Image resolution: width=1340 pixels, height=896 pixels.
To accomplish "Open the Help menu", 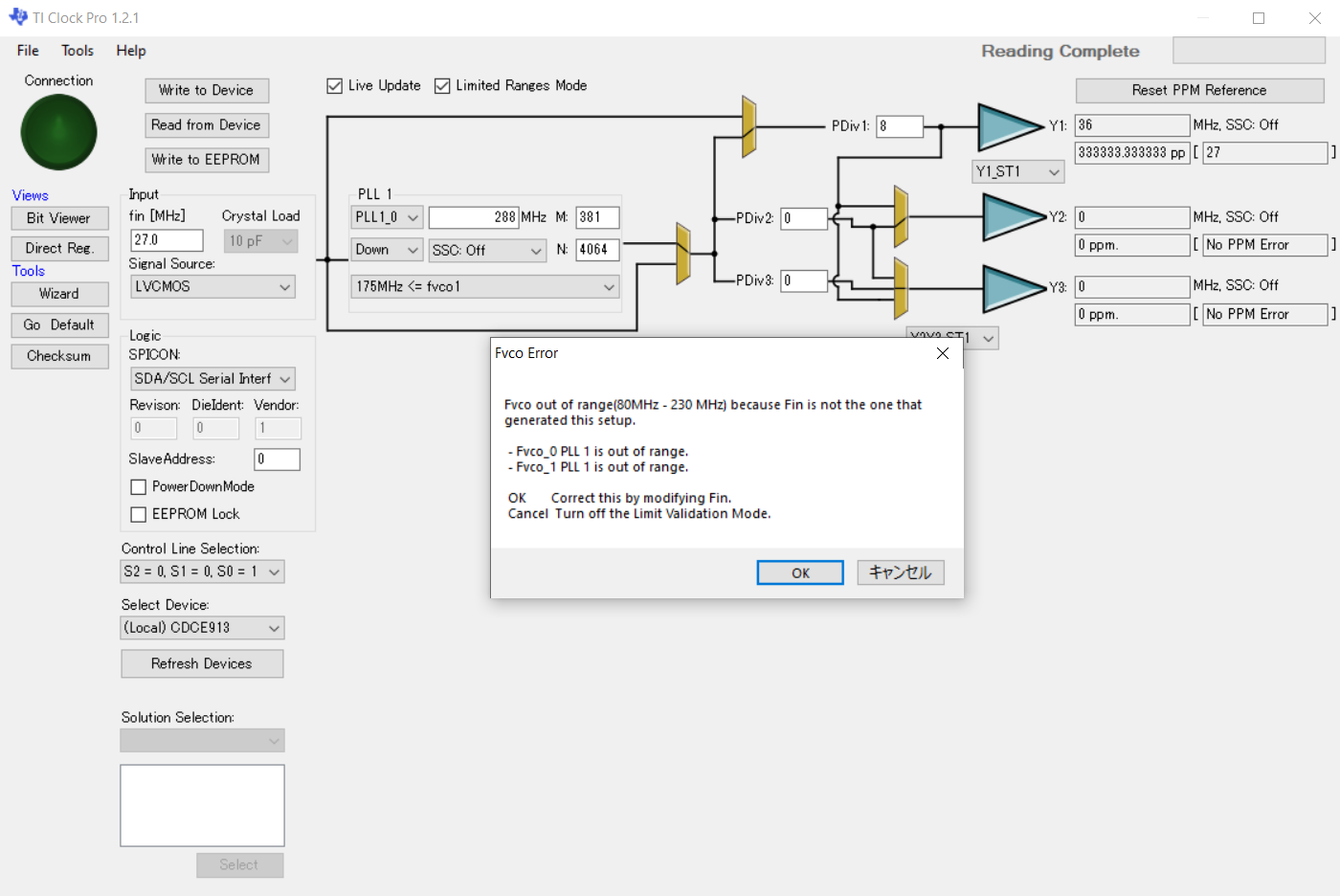I will pos(131,51).
